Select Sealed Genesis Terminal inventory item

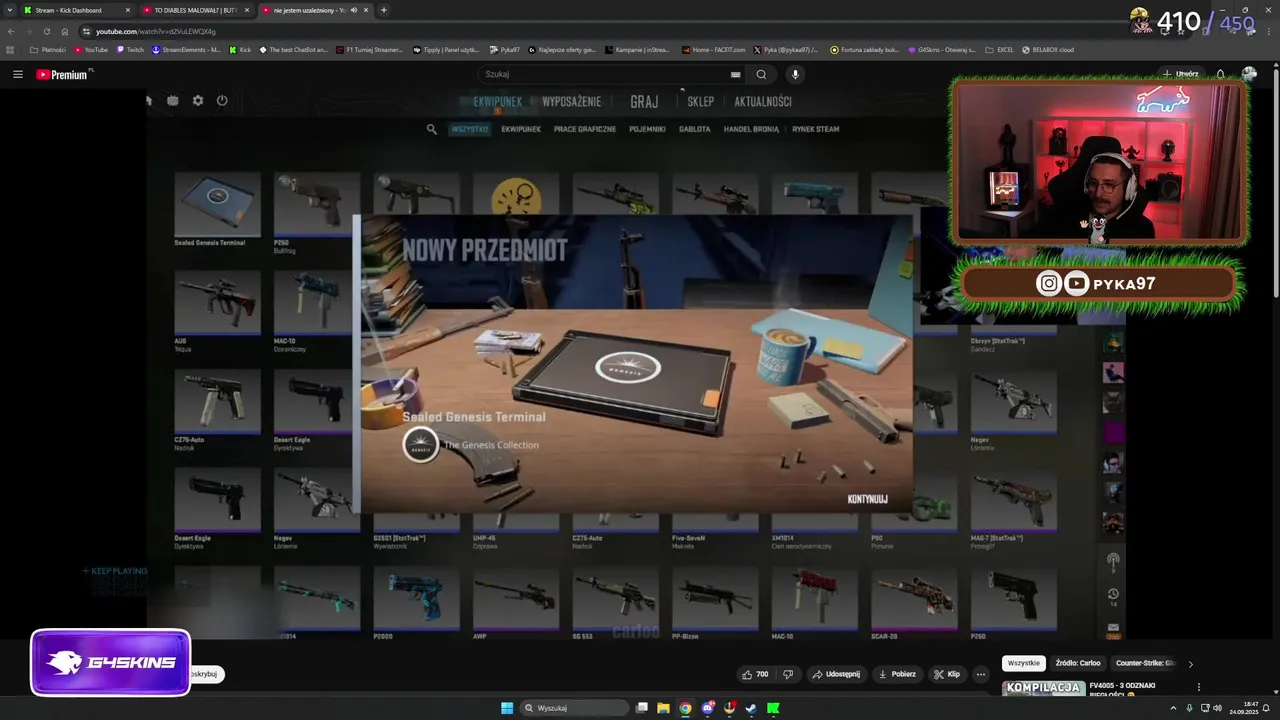pos(217,208)
